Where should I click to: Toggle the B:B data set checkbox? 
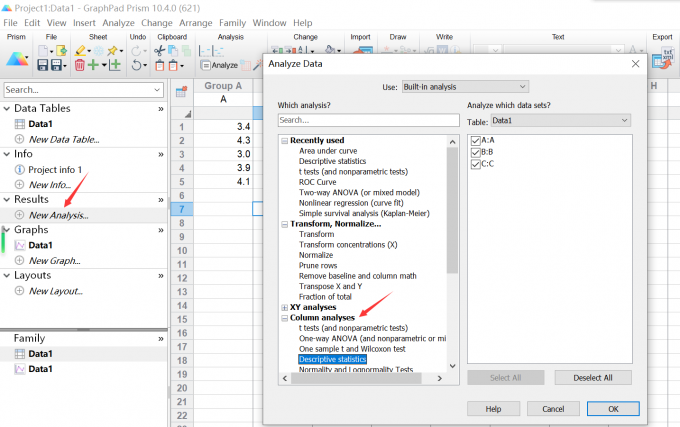[476, 152]
